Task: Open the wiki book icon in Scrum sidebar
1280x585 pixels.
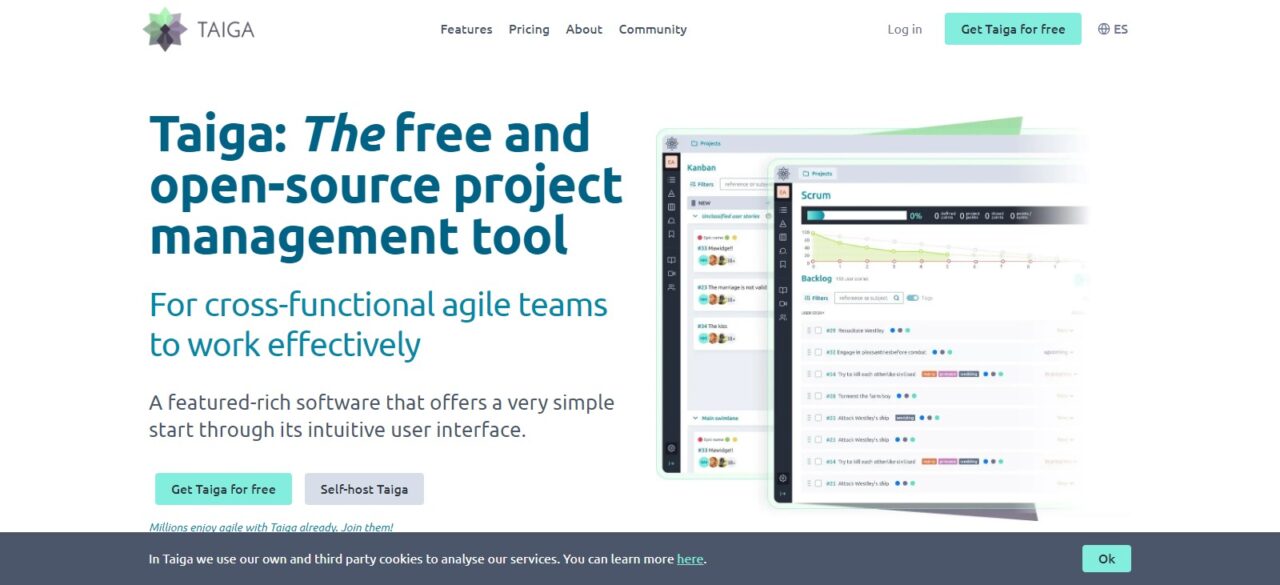Action: click(x=783, y=290)
